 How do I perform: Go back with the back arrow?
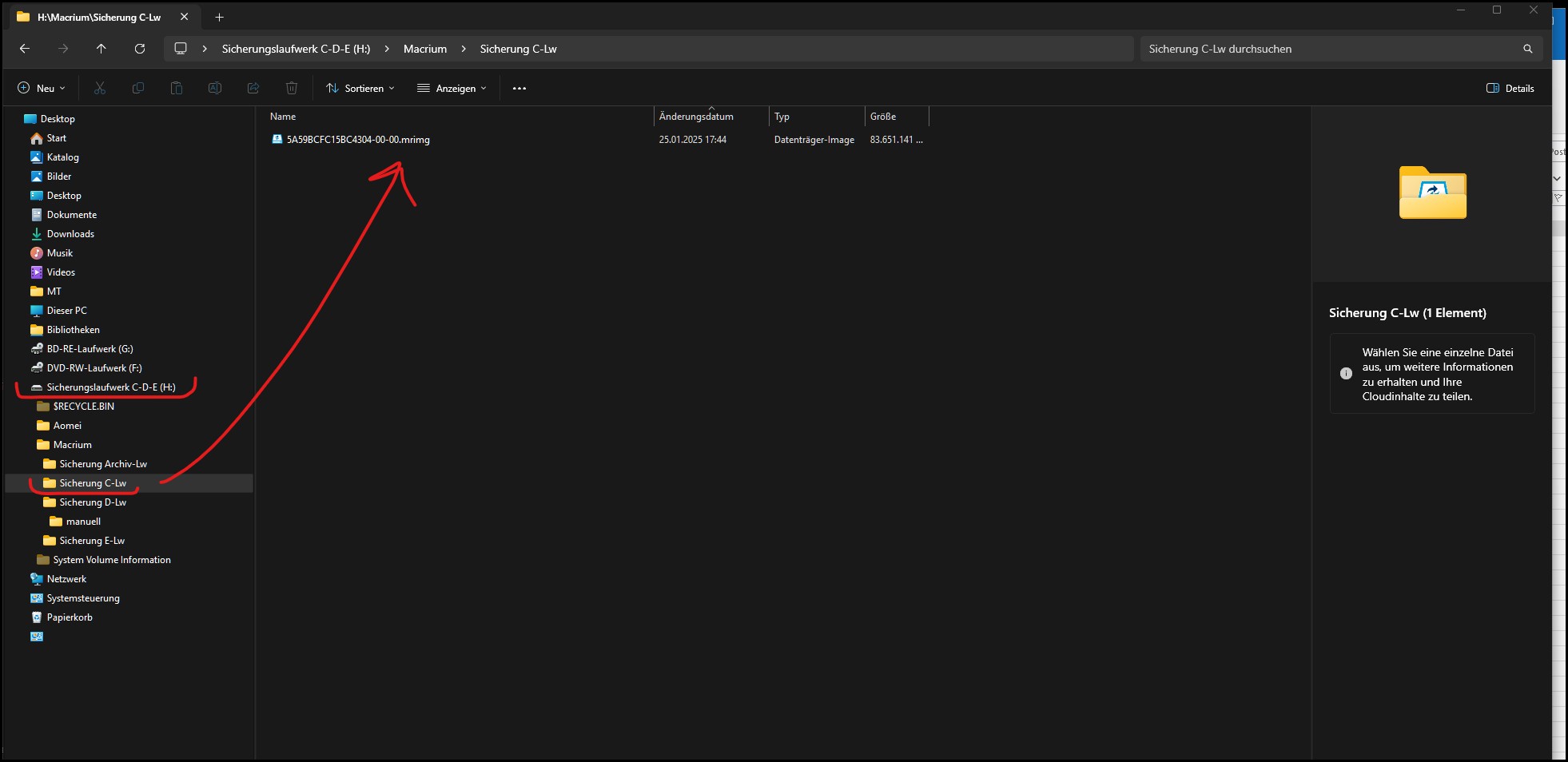[25, 49]
